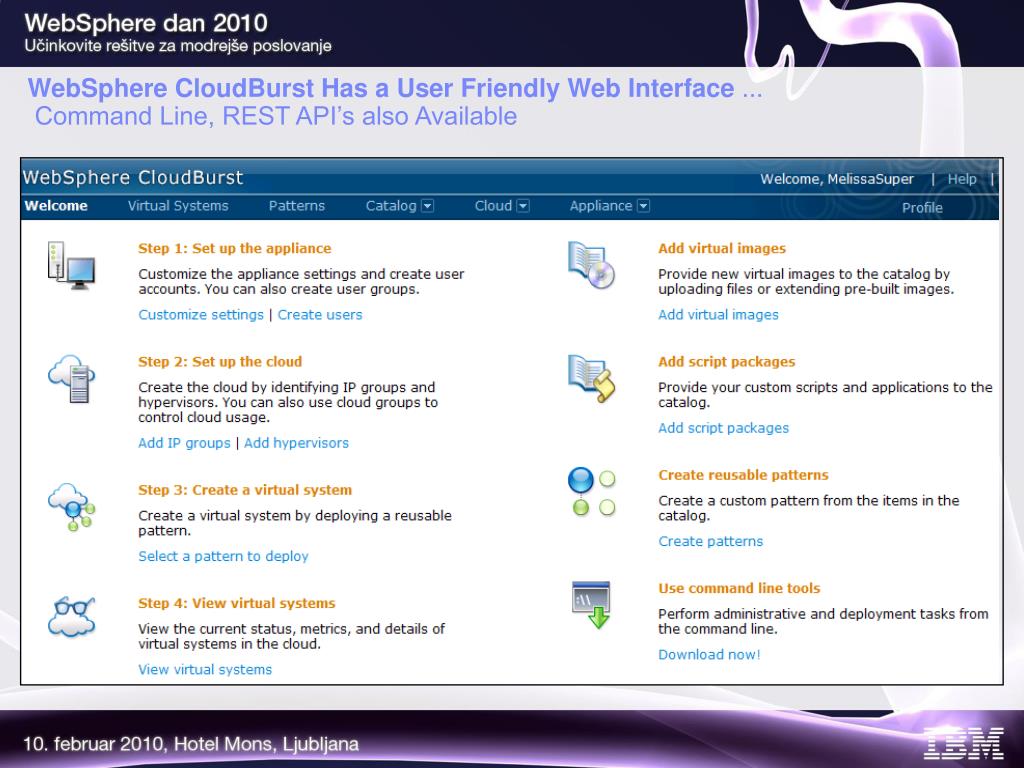
Task: Click the Add script packages orange heading
Action: click(727, 362)
